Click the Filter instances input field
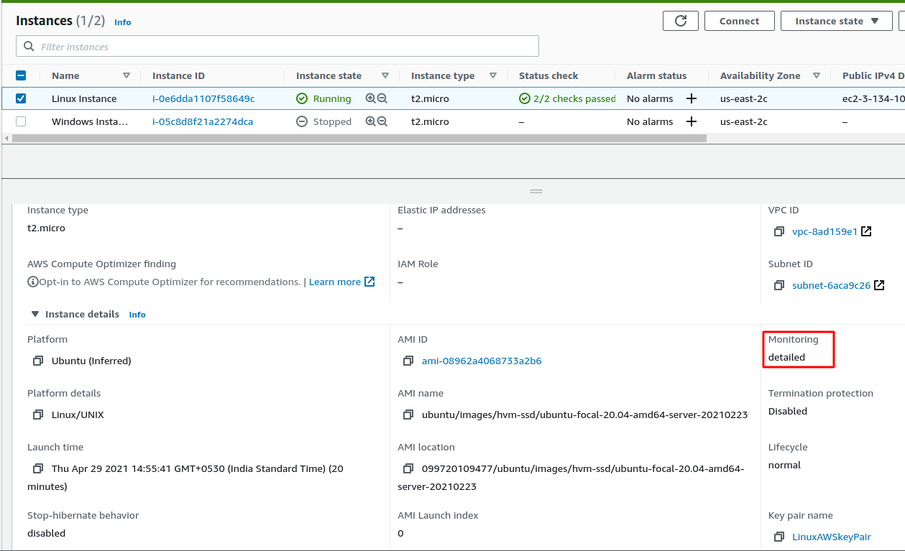This screenshot has width=905, height=551. [x=278, y=46]
